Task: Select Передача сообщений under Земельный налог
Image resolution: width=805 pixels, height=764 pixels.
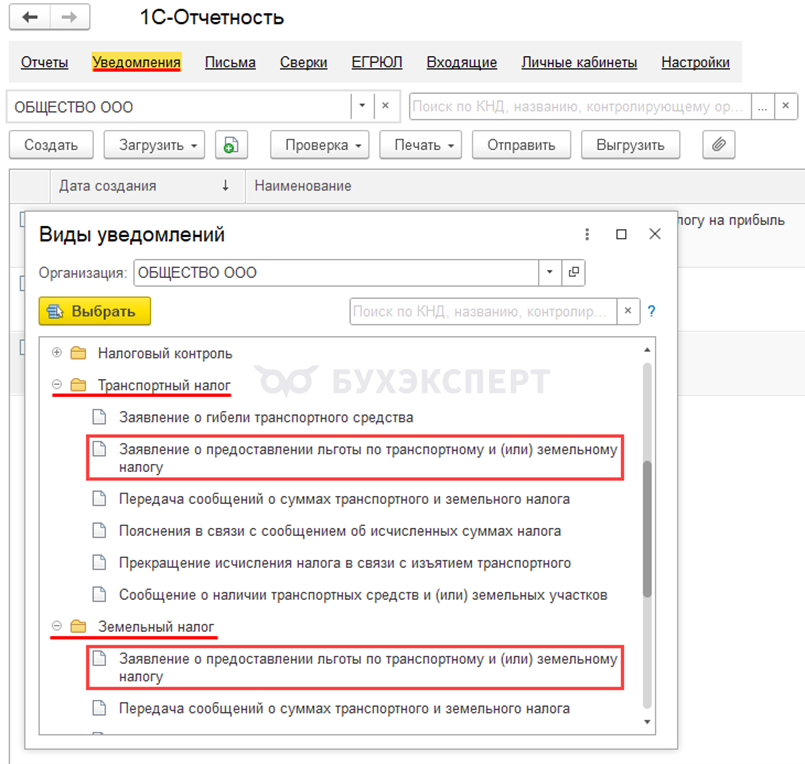Action: click(344, 708)
